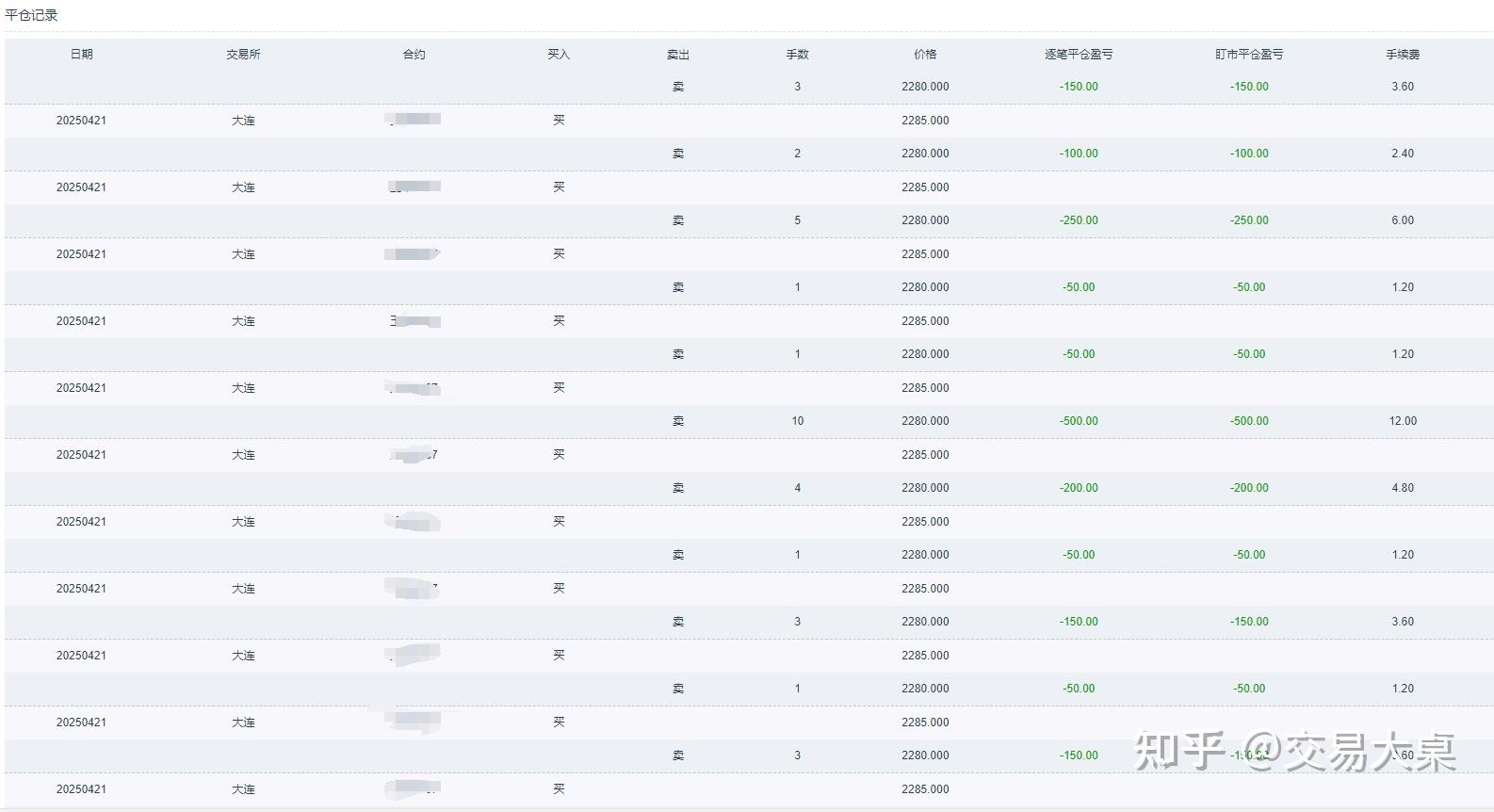The height and width of the screenshot is (812, 1494).
Task: Select the 买入 column header
Action: pos(559,55)
